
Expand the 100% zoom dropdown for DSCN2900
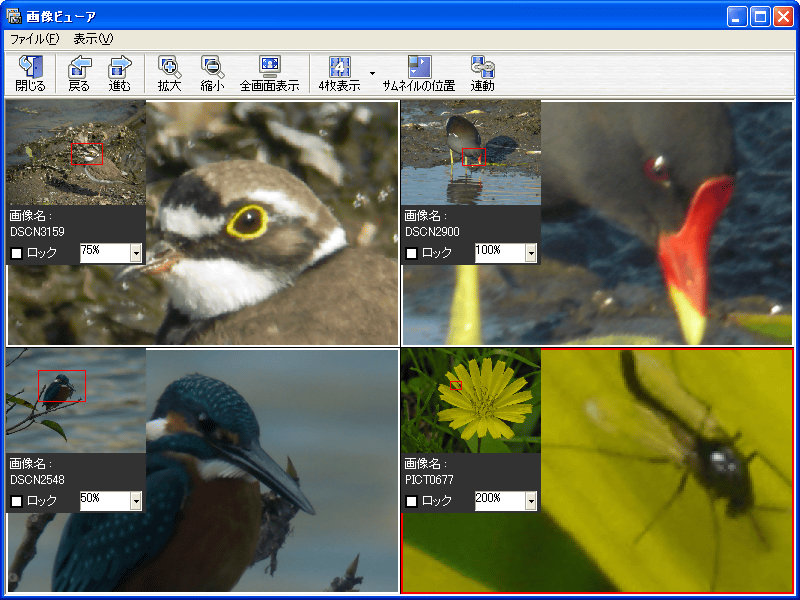coord(531,253)
